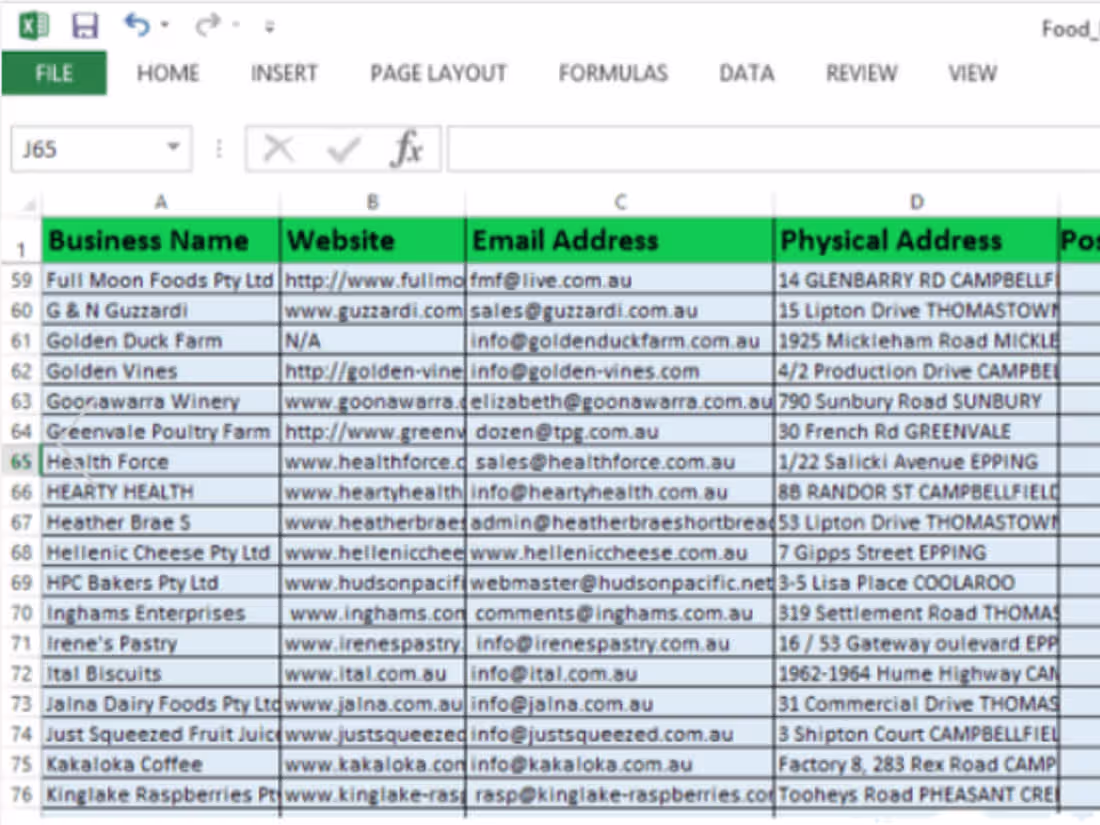The width and height of the screenshot is (1100, 825).
Task: Switch to the FORMULAS ribbon tab
Action: (613, 72)
